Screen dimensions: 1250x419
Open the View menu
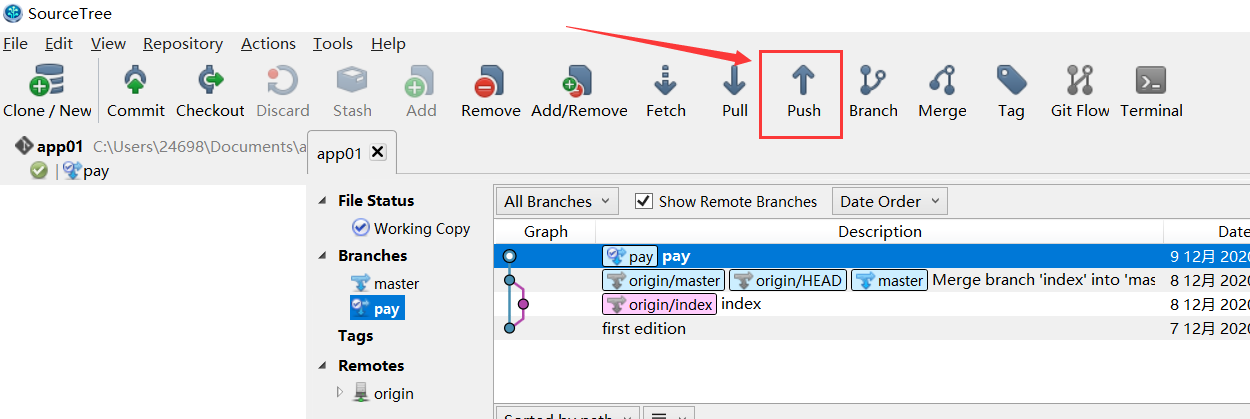tap(108, 43)
